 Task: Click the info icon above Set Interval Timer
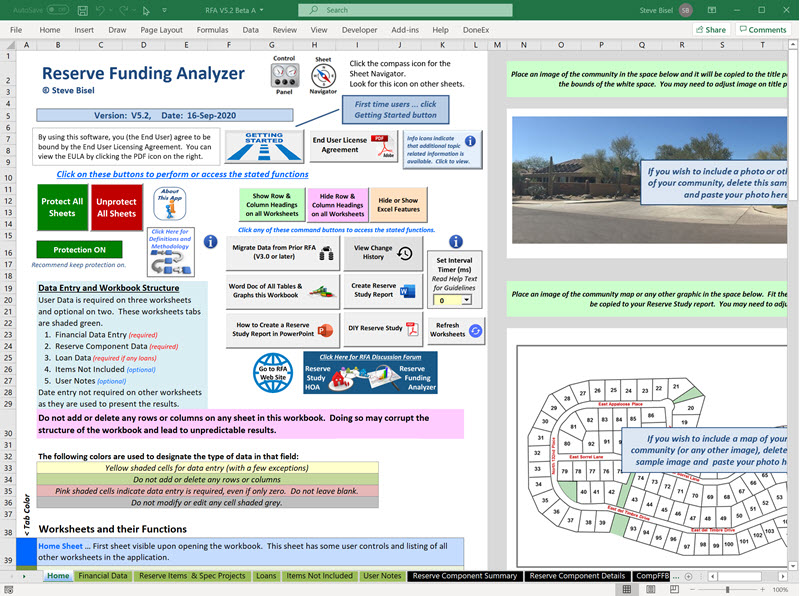coord(455,242)
